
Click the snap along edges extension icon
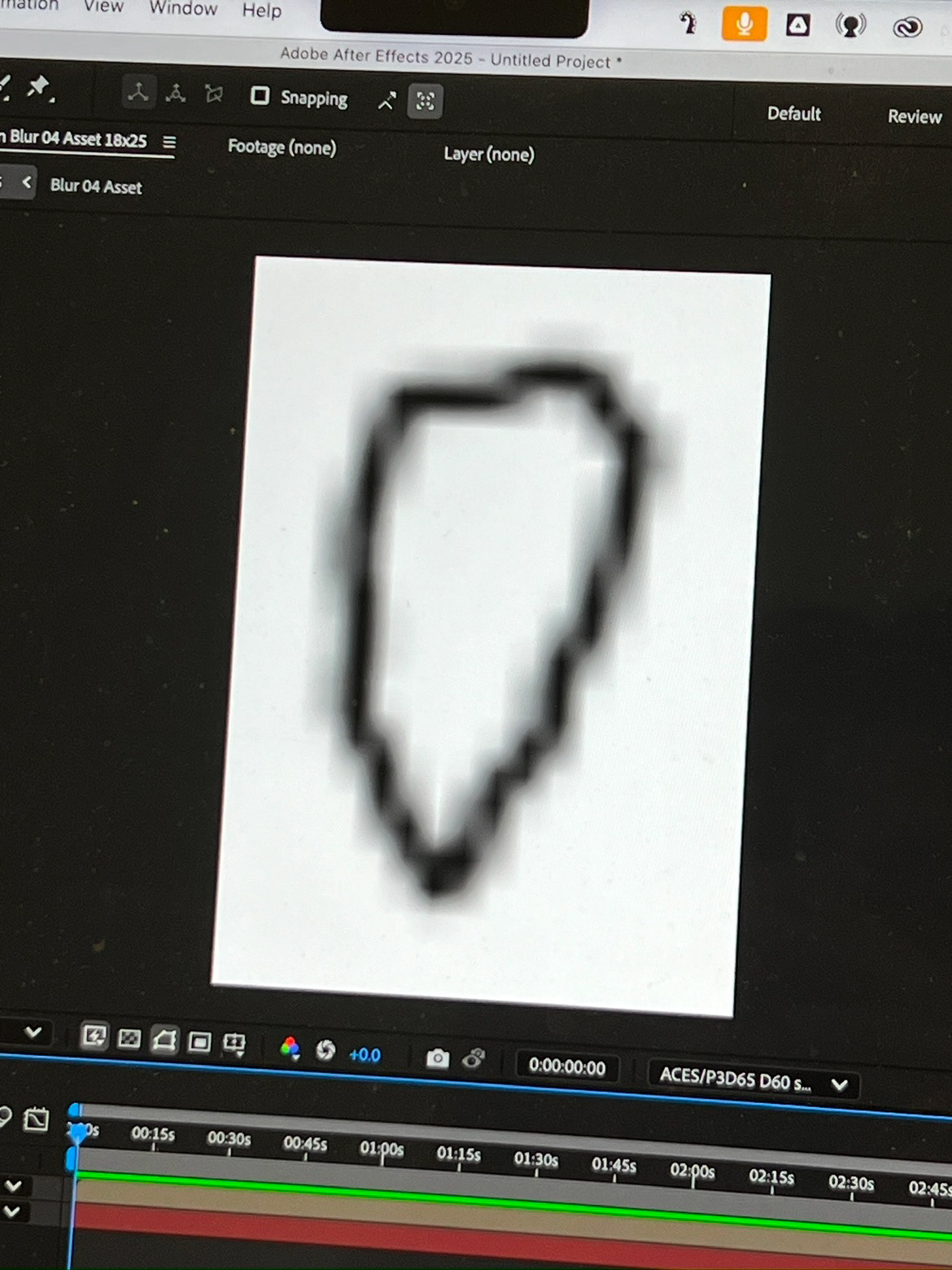tap(386, 101)
